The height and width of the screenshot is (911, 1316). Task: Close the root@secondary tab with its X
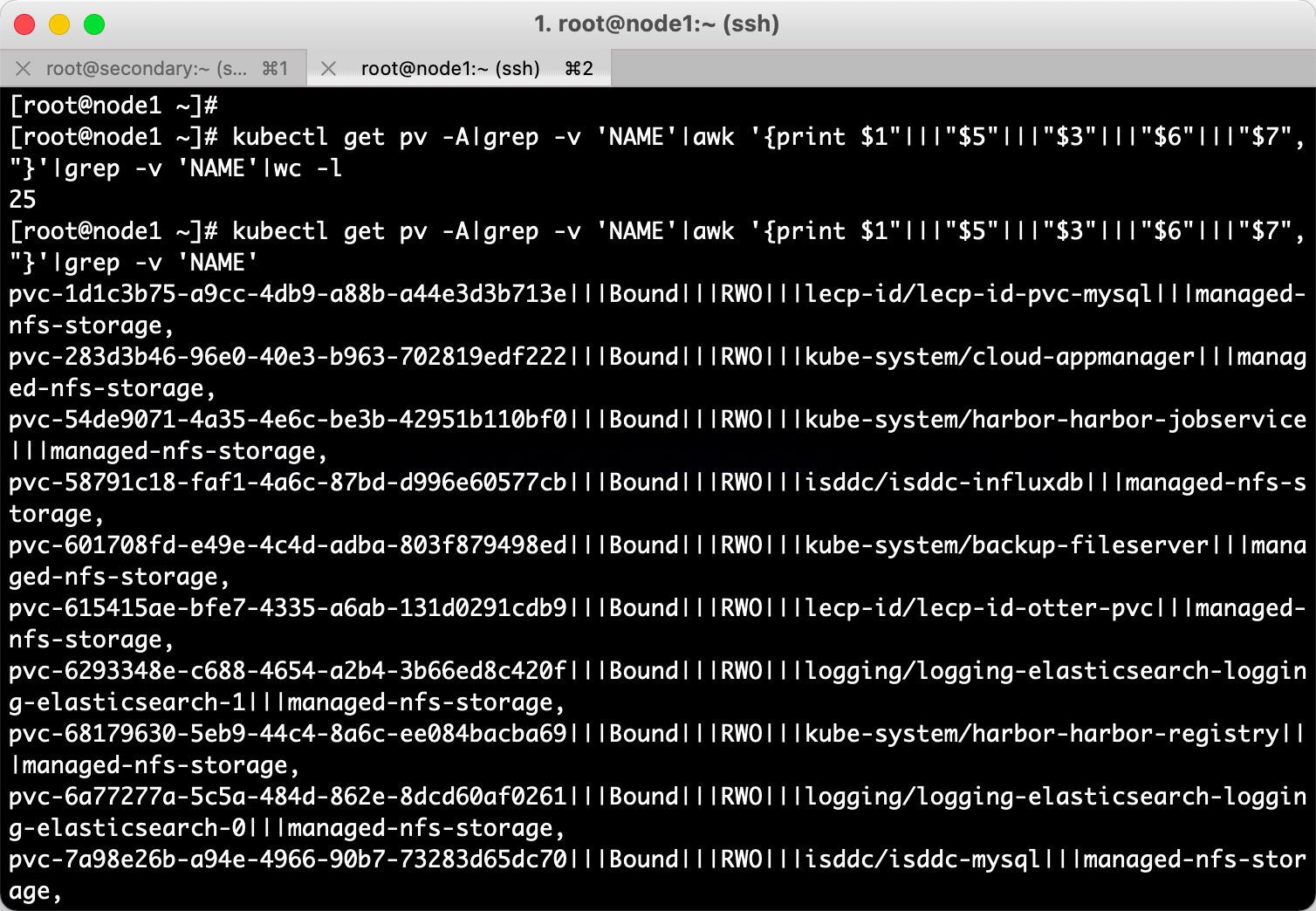pos(24,68)
